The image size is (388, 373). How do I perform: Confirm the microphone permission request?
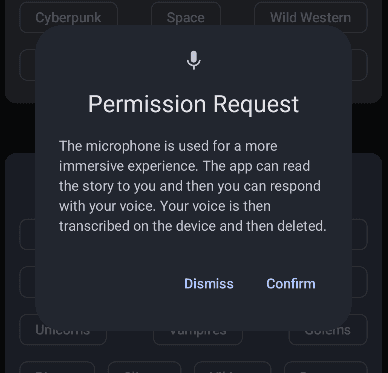click(291, 284)
